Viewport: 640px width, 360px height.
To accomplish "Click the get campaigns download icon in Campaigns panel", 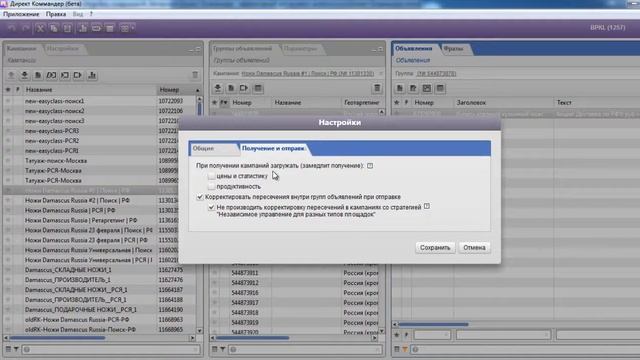I will click(24, 75).
